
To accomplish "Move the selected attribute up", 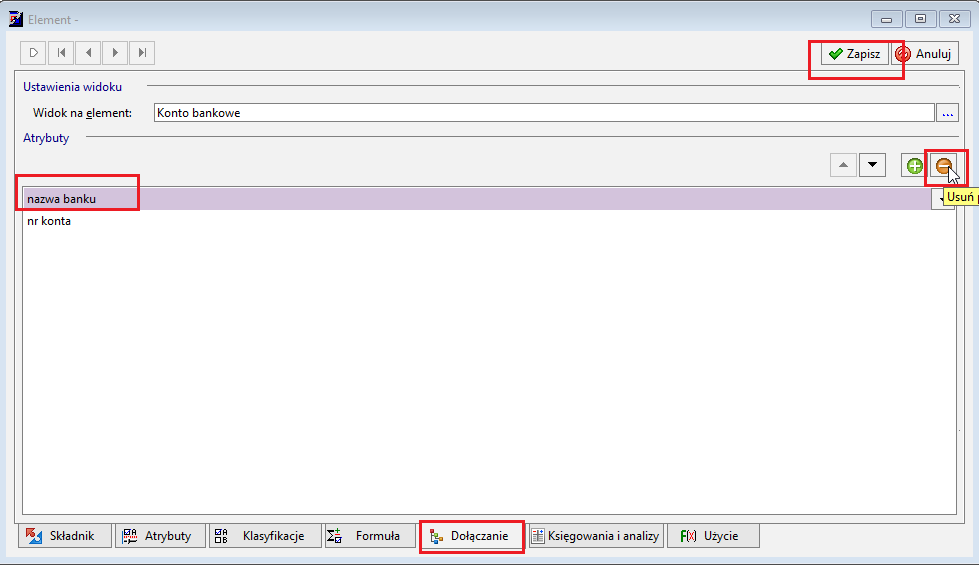I will coord(843,165).
